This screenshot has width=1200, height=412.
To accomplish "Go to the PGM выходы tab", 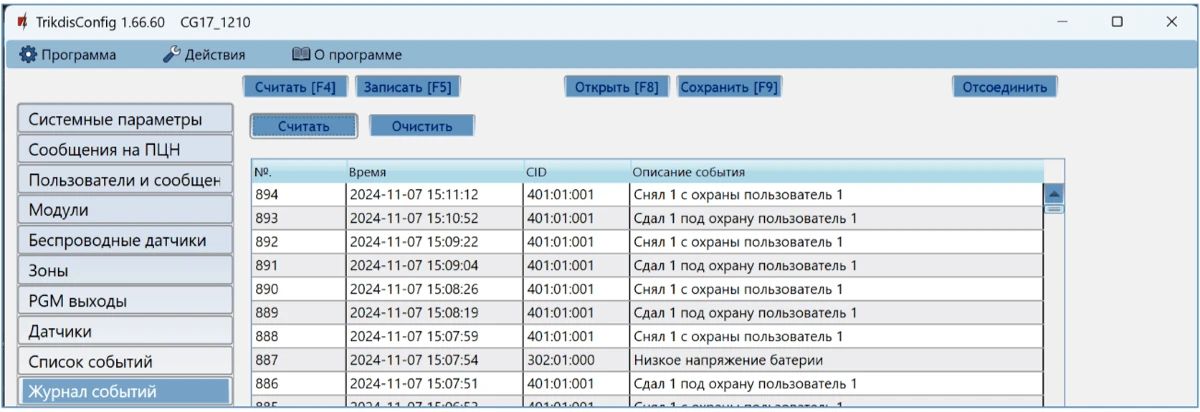I will coord(125,301).
